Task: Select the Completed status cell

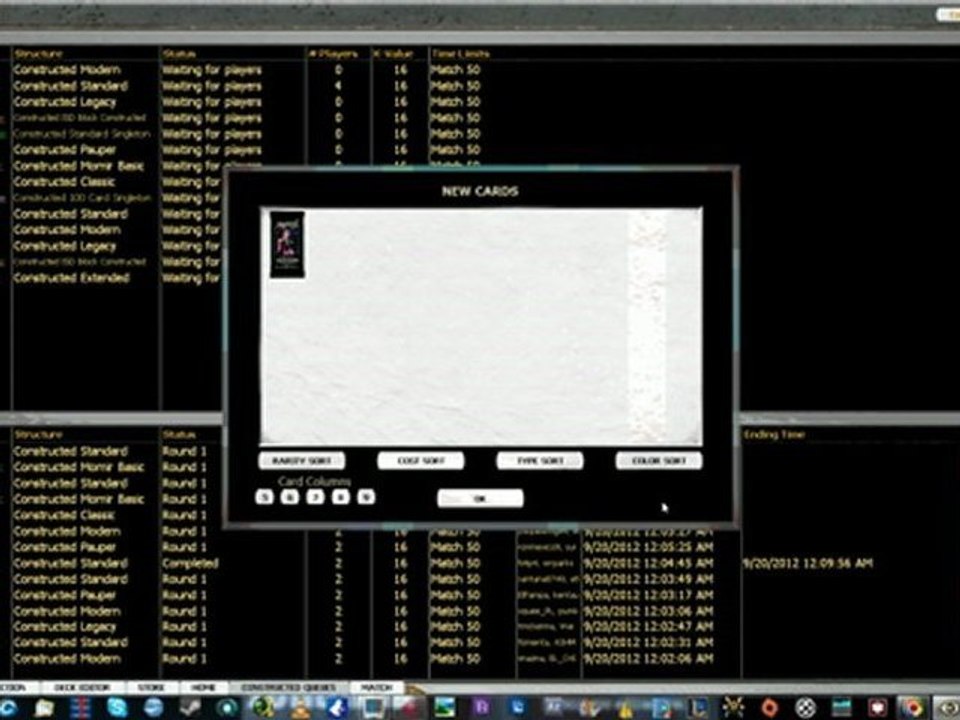Action: pyautogui.click(x=190, y=563)
